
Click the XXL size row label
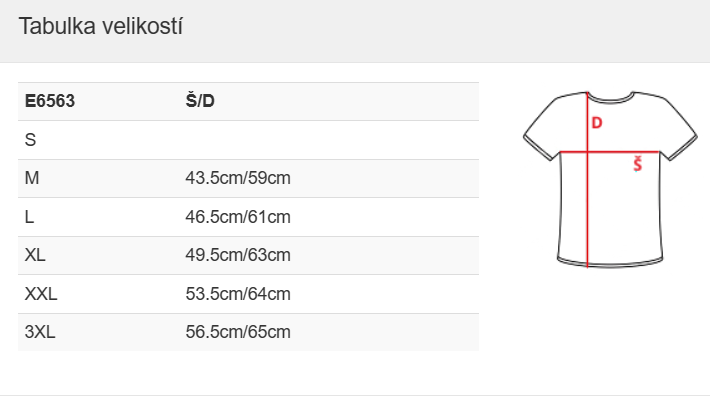pyautogui.click(x=41, y=294)
